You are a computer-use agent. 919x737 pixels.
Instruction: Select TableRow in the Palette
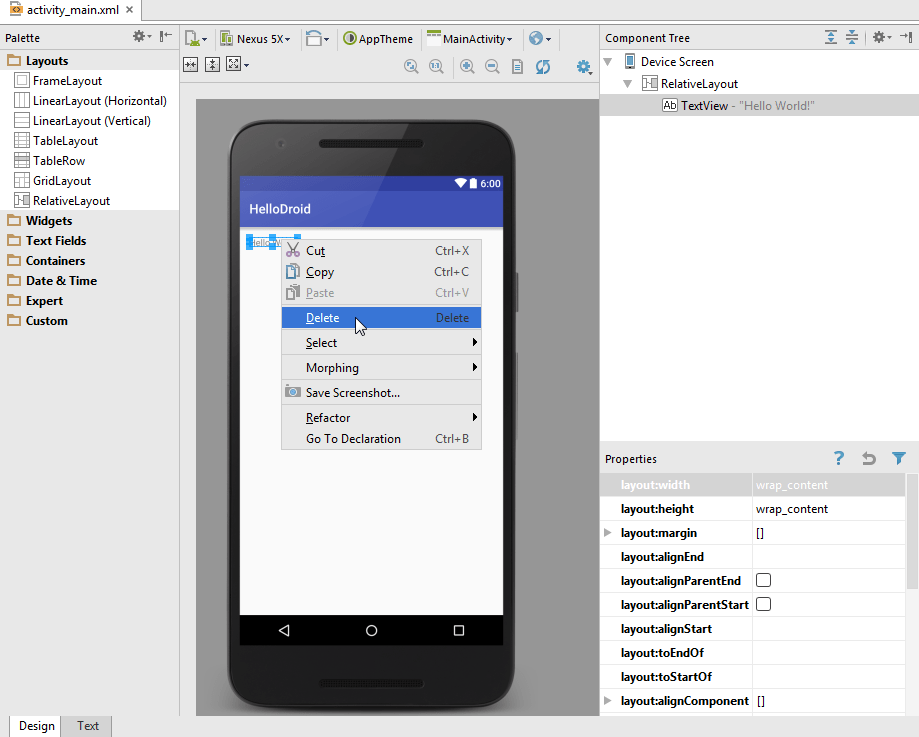[x=89, y=161]
